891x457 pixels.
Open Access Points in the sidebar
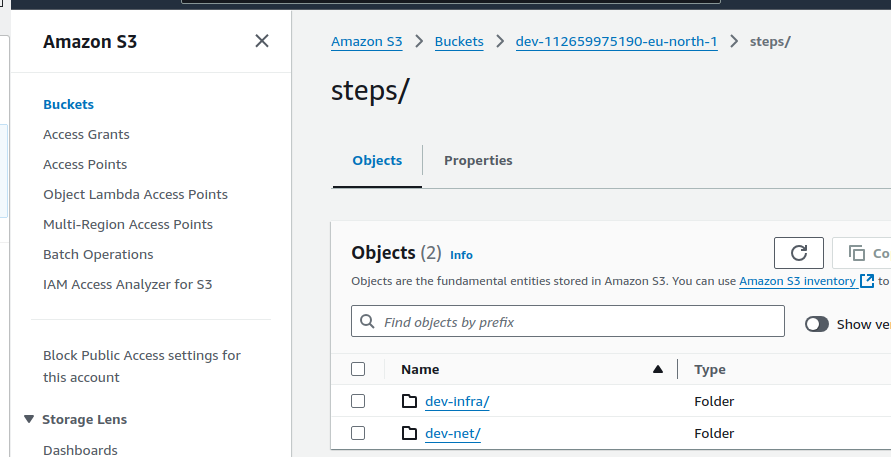(85, 165)
